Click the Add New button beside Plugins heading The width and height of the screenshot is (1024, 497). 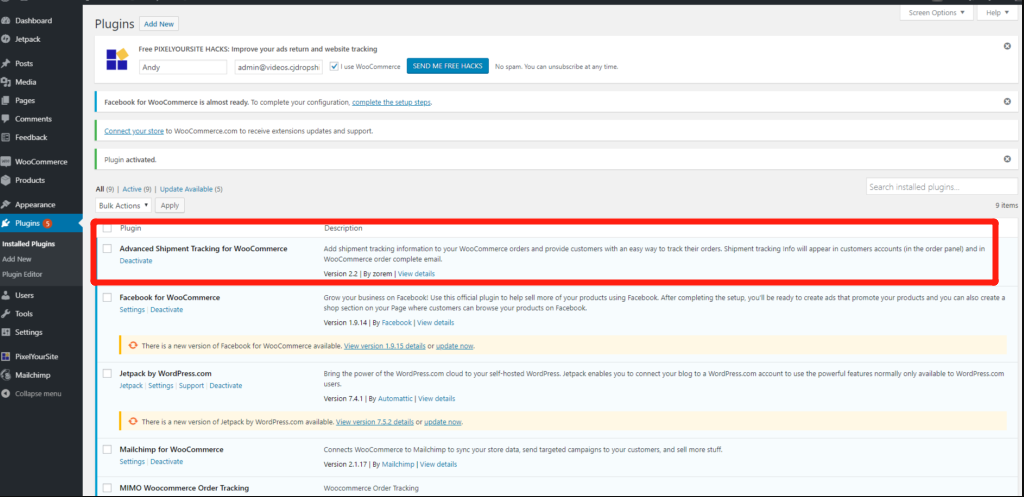coord(159,24)
